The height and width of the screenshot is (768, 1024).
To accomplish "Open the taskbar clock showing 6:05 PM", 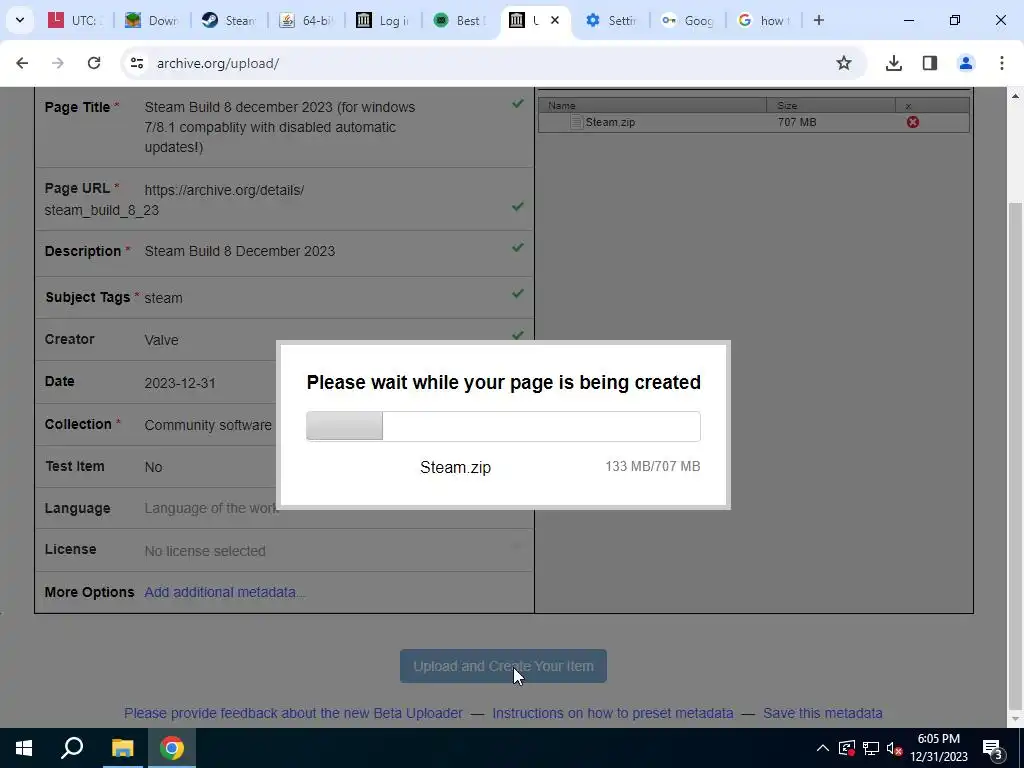I will 939,748.
